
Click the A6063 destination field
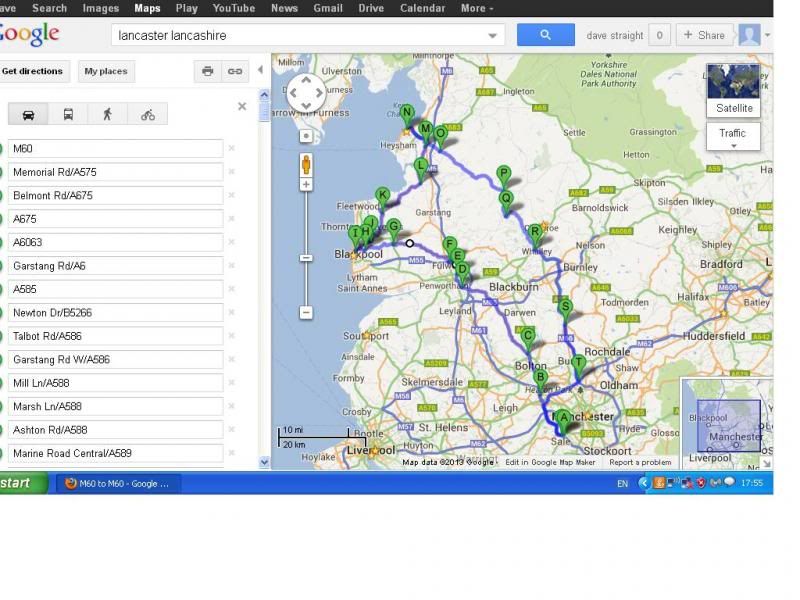coord(115,242)
